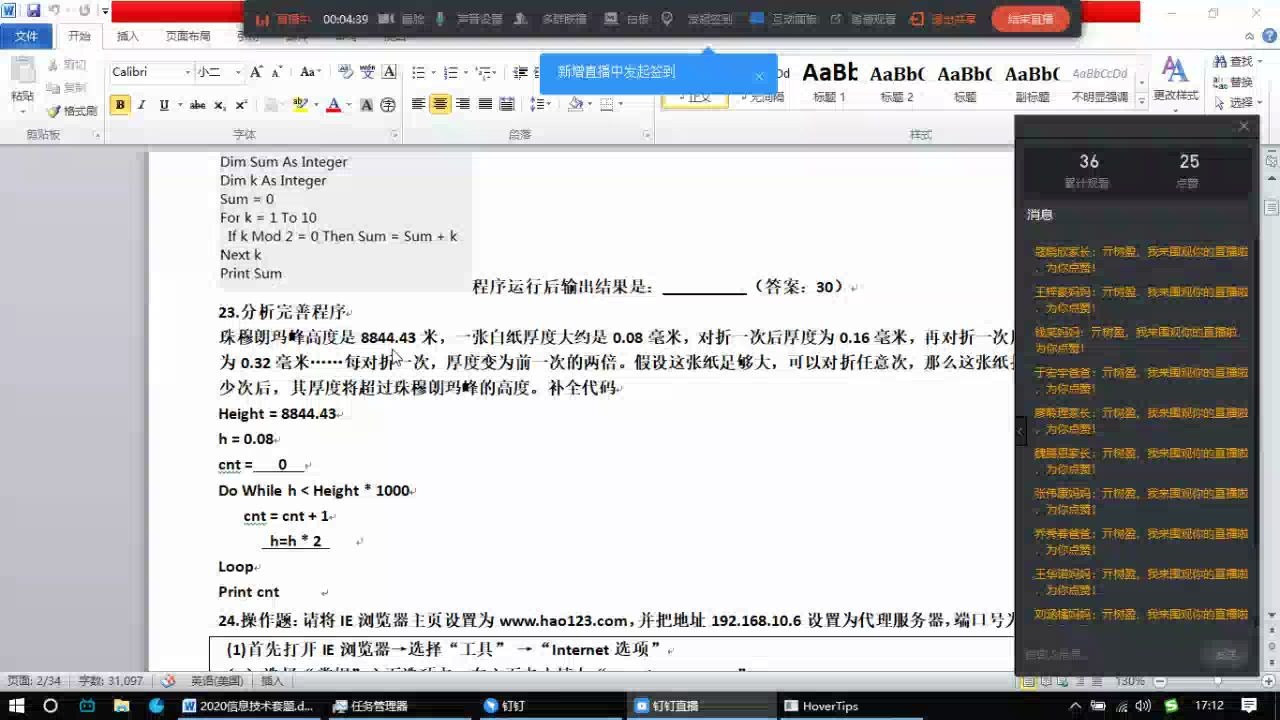Click the 结束直播 button
The image size is (1280, 720).
click(1030, 18)
